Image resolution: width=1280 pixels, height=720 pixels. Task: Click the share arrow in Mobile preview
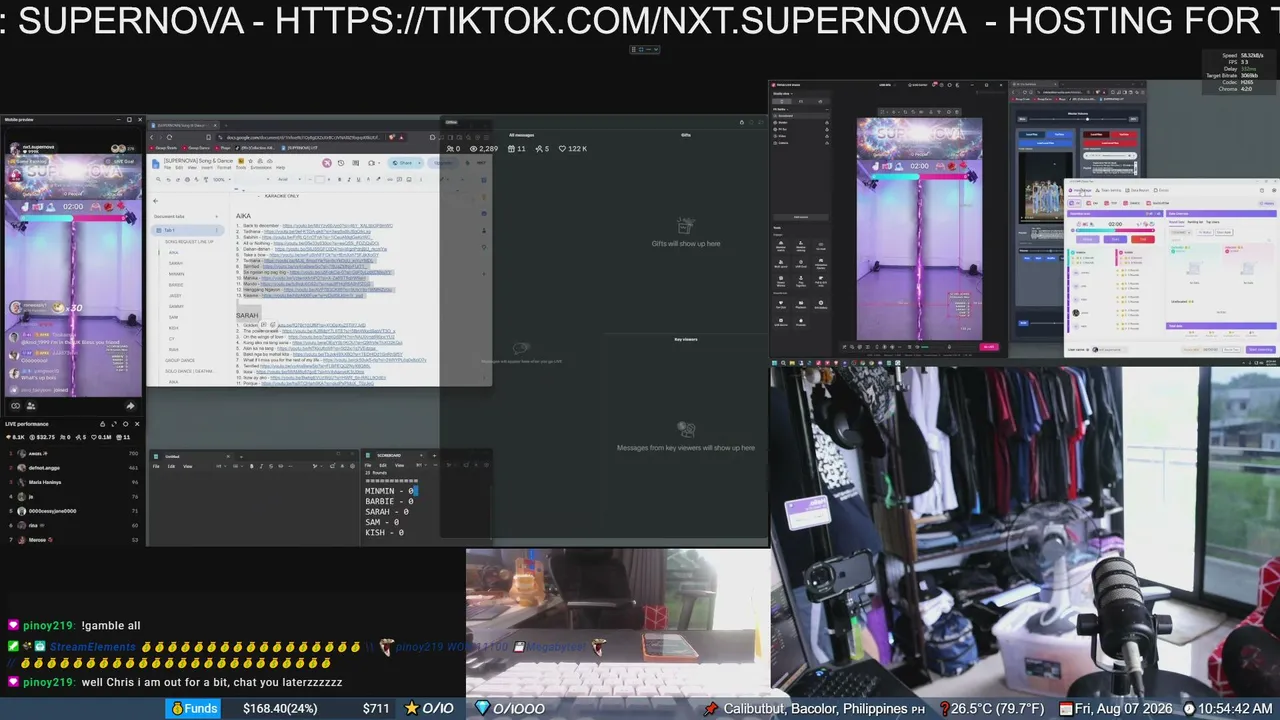(x=130, y=406)
